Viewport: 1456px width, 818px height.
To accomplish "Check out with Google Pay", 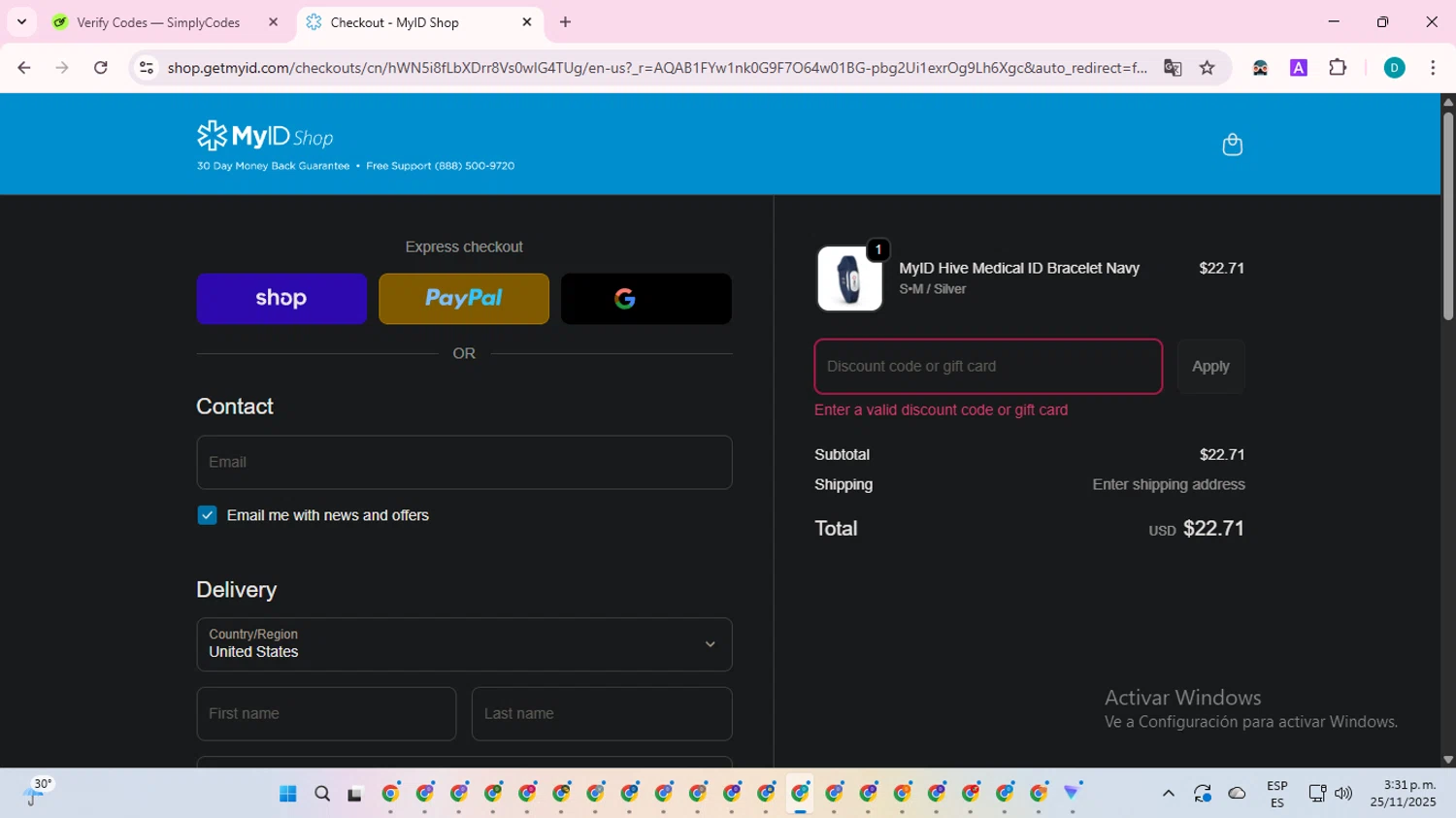I will tap(646, 299).
